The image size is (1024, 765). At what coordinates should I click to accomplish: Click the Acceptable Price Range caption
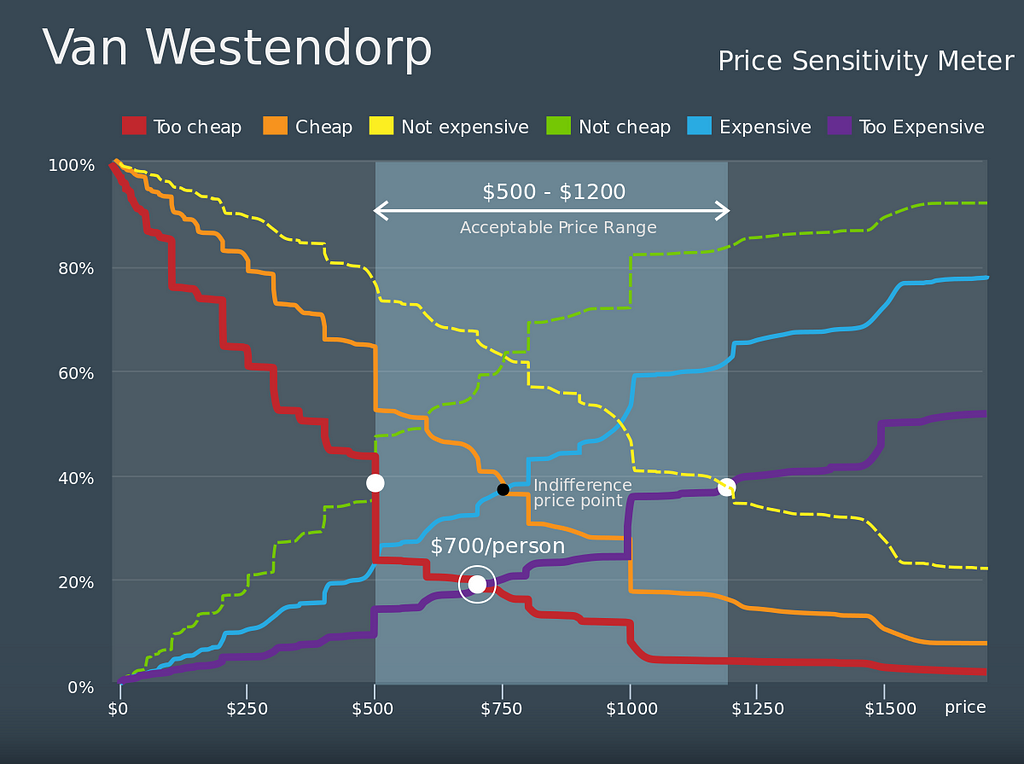coord(558,227)
